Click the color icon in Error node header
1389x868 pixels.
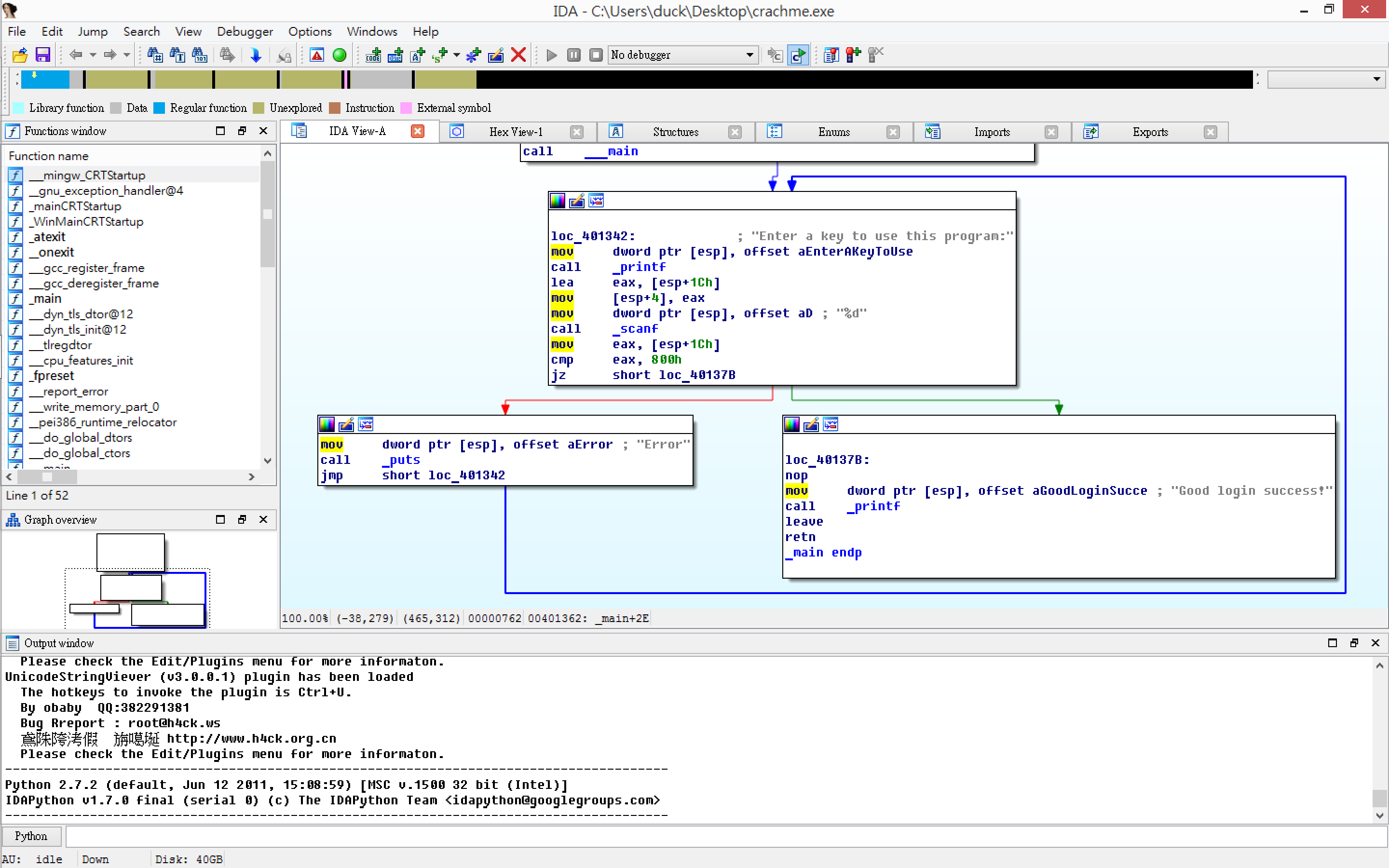click(327, 424)
